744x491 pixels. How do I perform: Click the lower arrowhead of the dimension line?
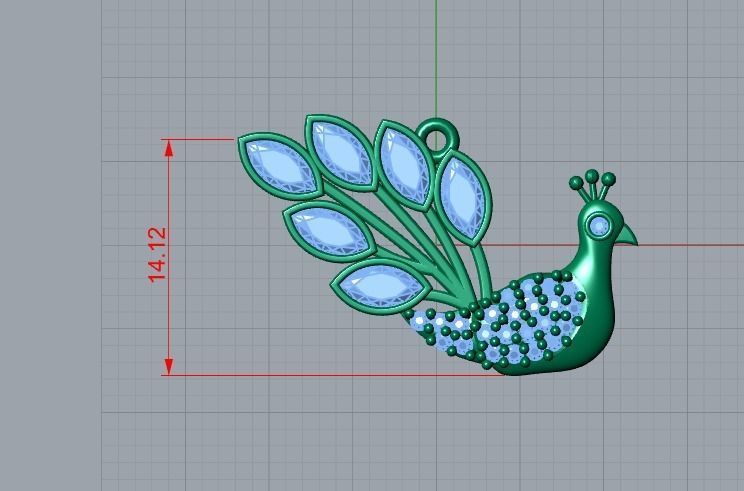[x=168, y=366]
